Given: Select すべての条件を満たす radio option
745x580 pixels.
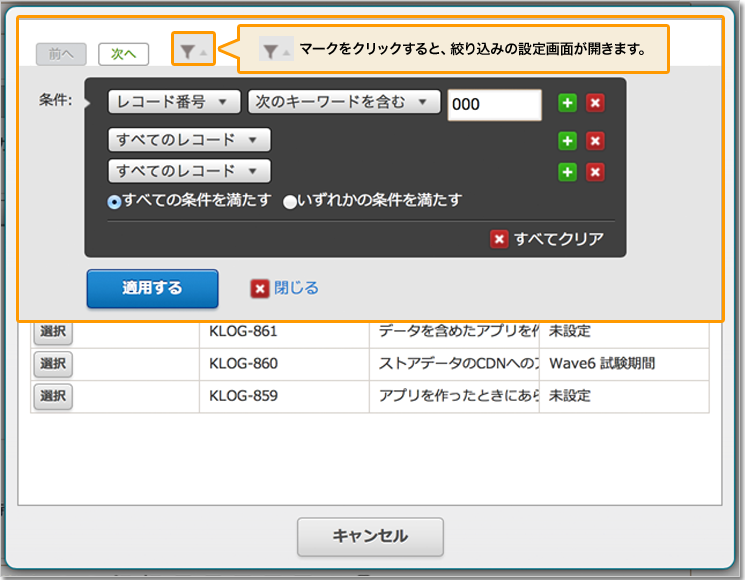Looking at the screenshot, I should pos(115,201).
